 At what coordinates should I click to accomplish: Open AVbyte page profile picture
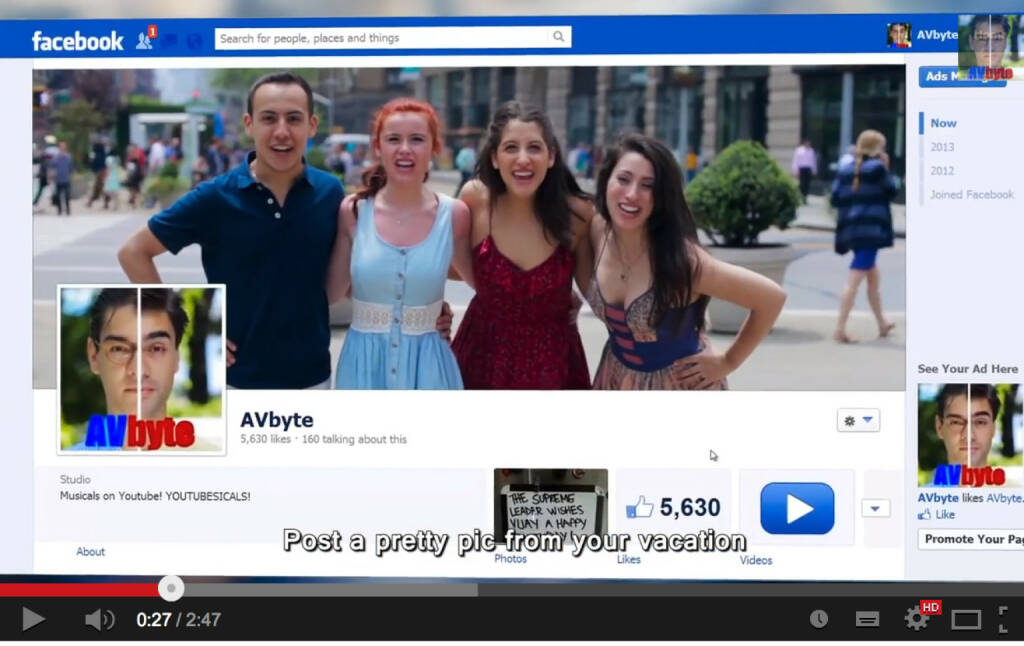142,370
